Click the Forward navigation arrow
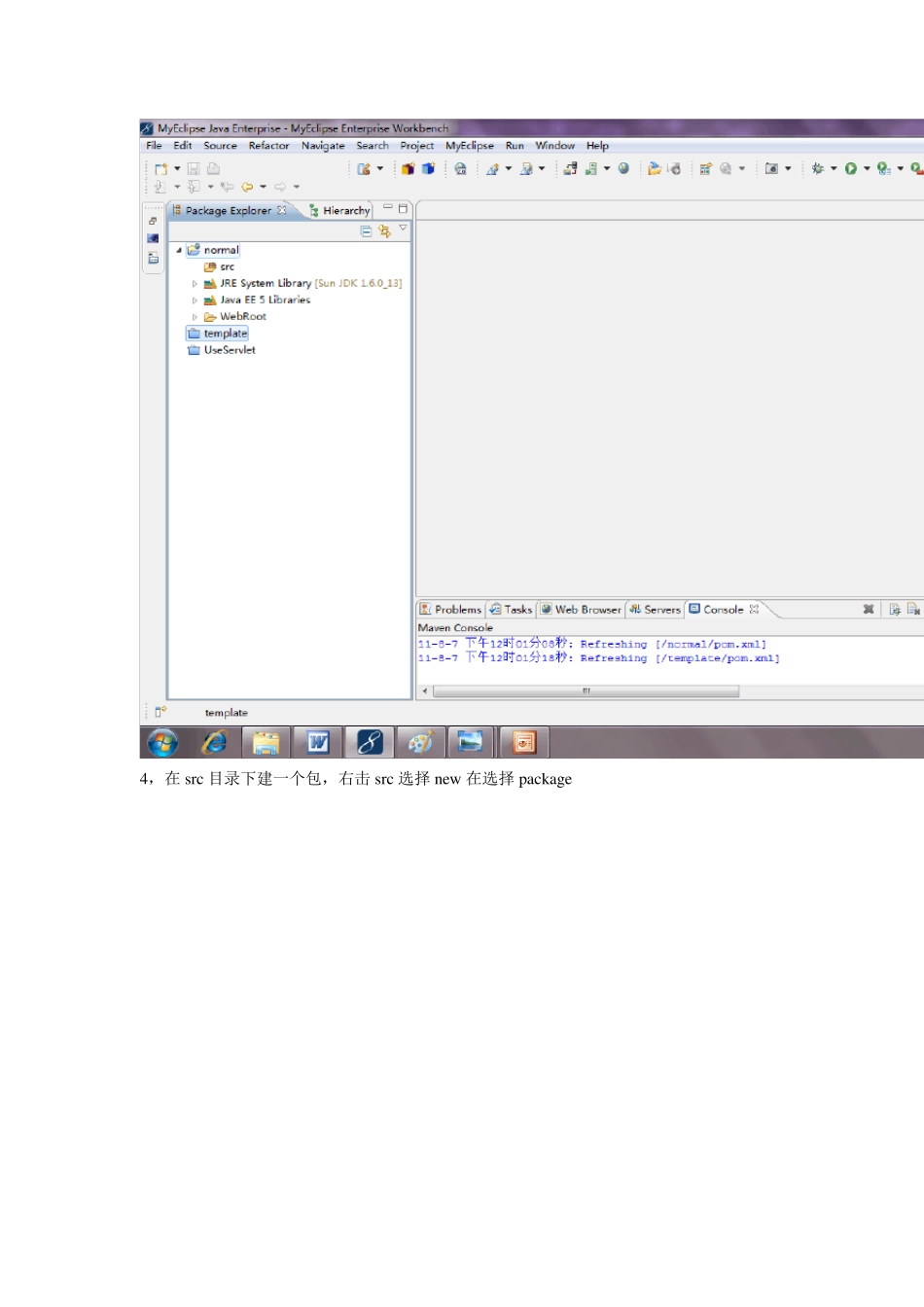 pos(280,187)
